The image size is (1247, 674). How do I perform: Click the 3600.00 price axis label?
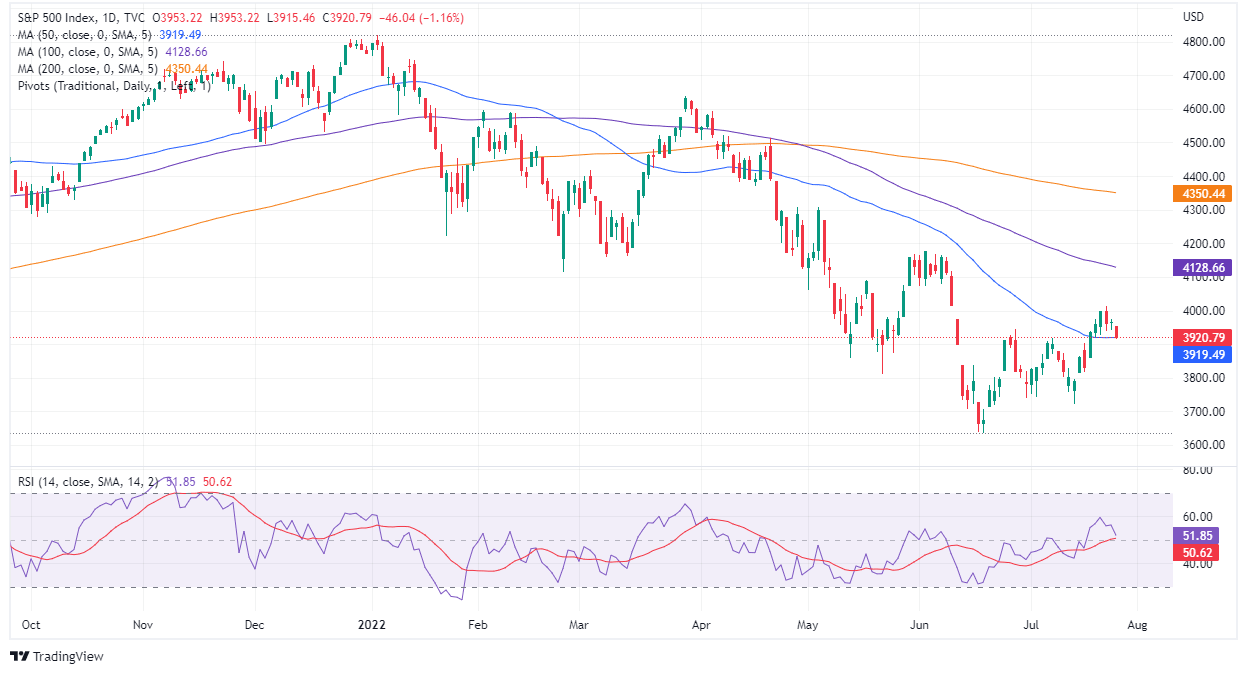coord(1203,445)
